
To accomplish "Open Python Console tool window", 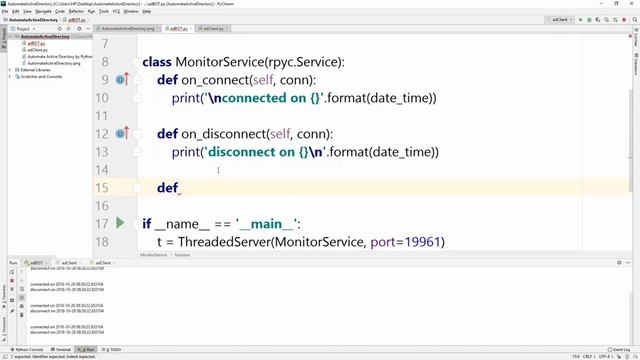I will click(x=27, y=350).
